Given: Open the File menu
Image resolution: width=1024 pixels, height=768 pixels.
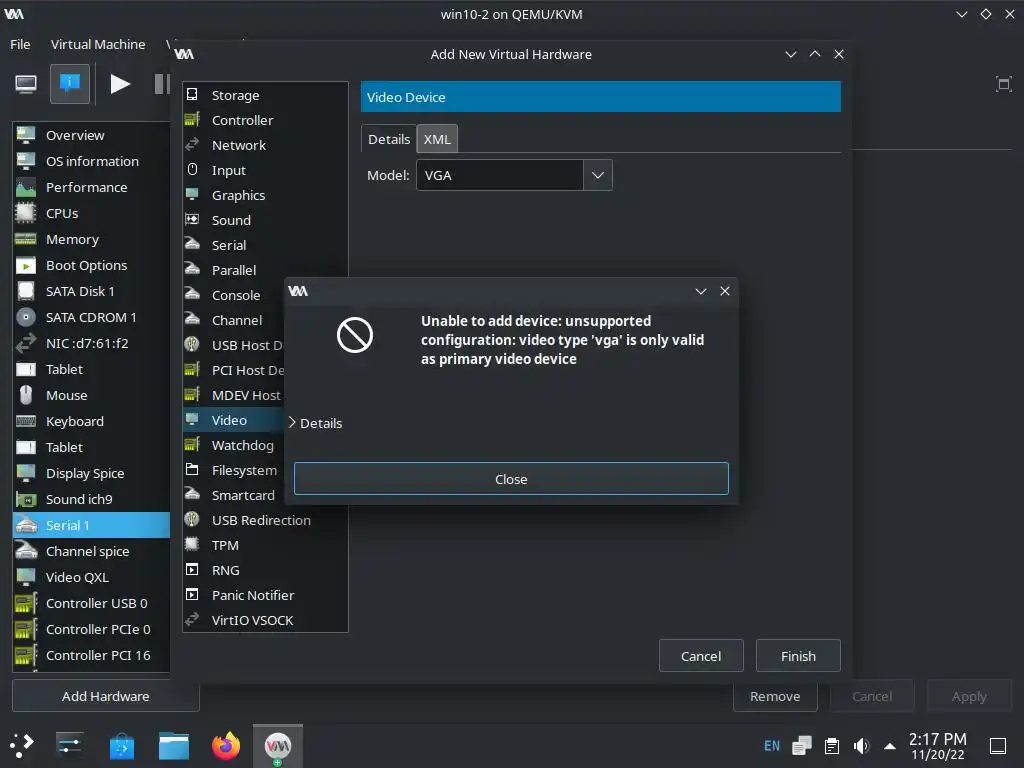Looking at the screenshot, I should tap(20, 44).
